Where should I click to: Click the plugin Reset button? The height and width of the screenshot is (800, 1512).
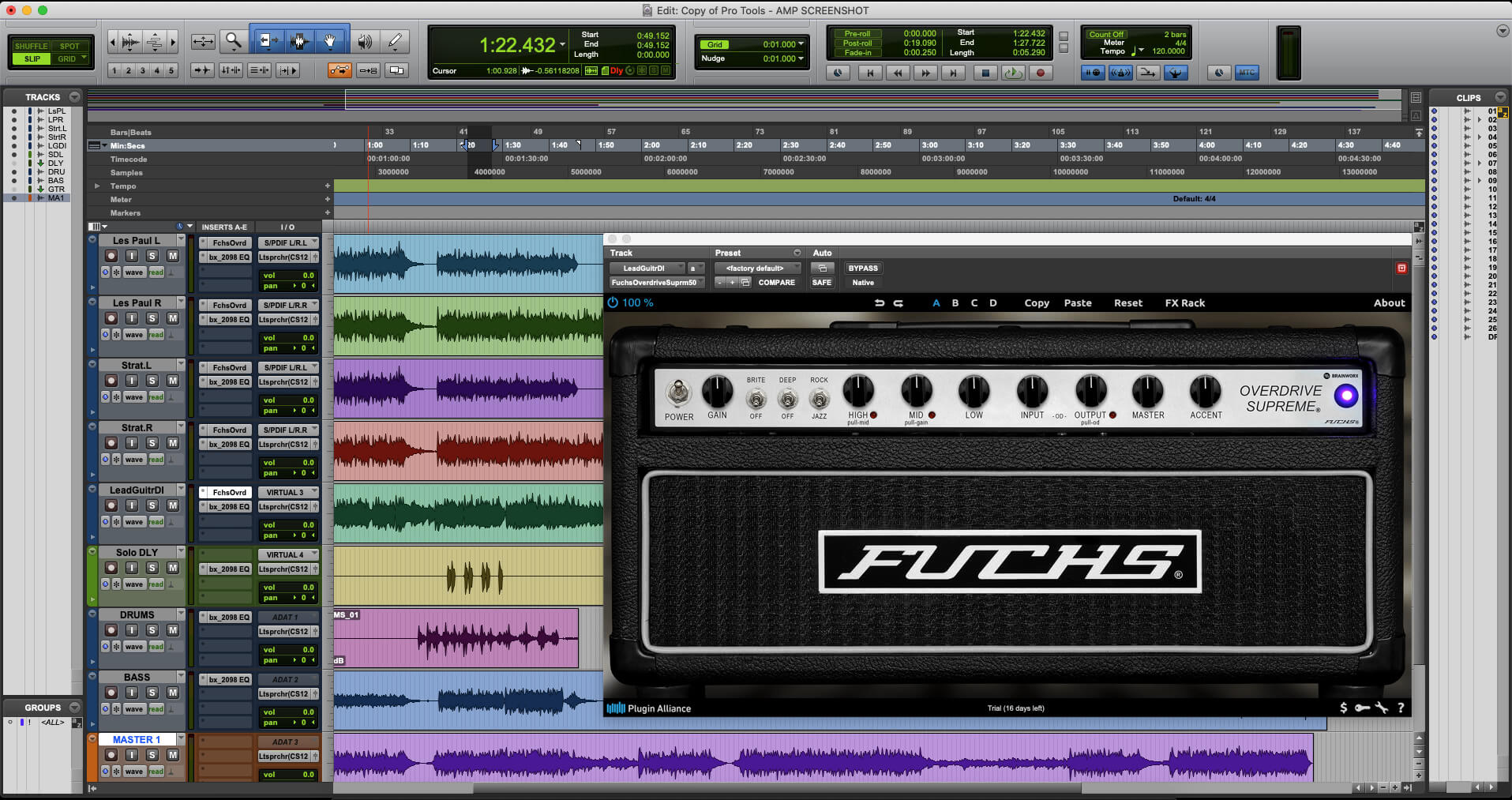(x=1128, y=303)
